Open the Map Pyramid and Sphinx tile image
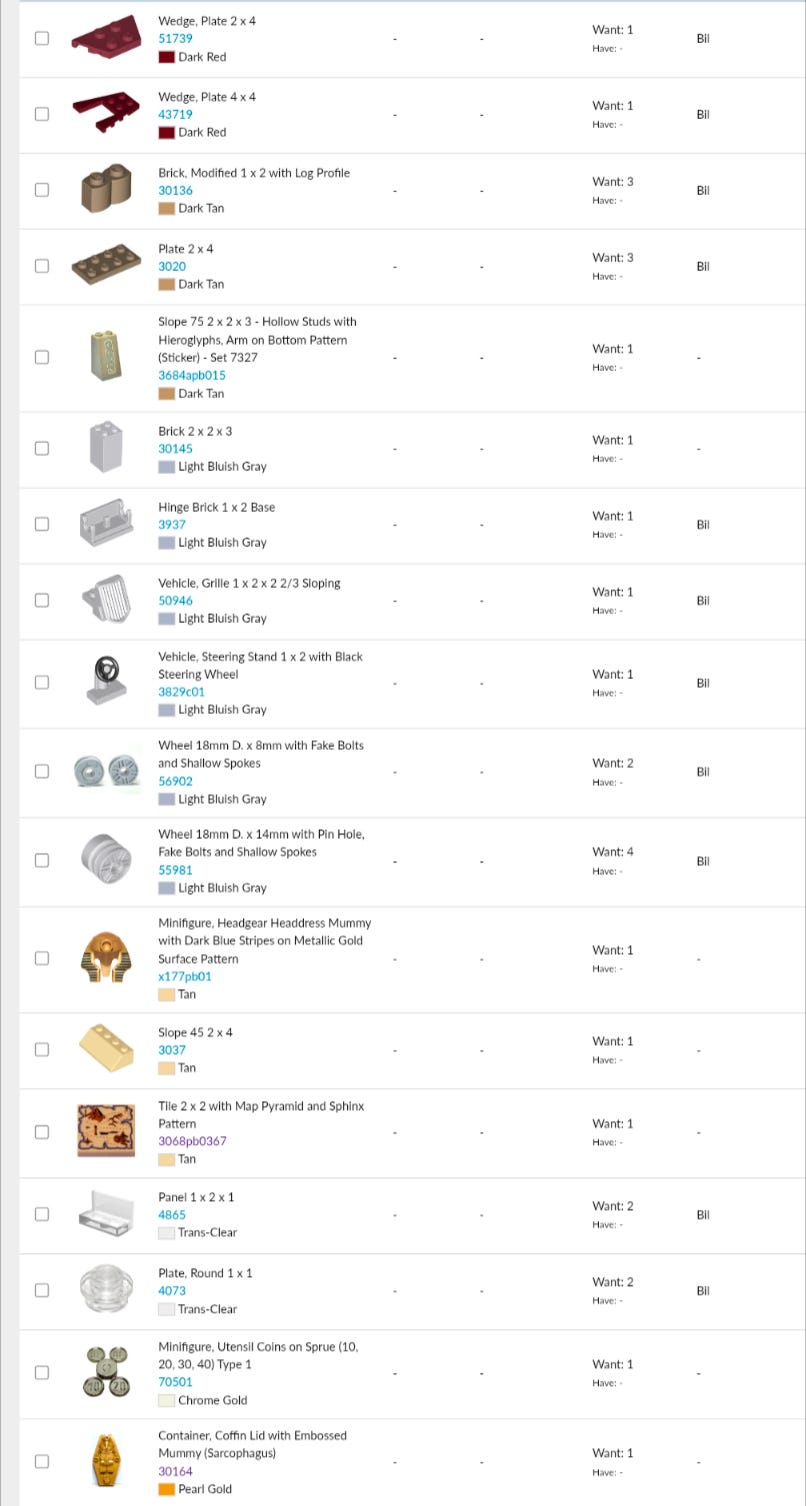This screenshot has height=1506, width=806. pyautogui.click(x=106, y=1132)
